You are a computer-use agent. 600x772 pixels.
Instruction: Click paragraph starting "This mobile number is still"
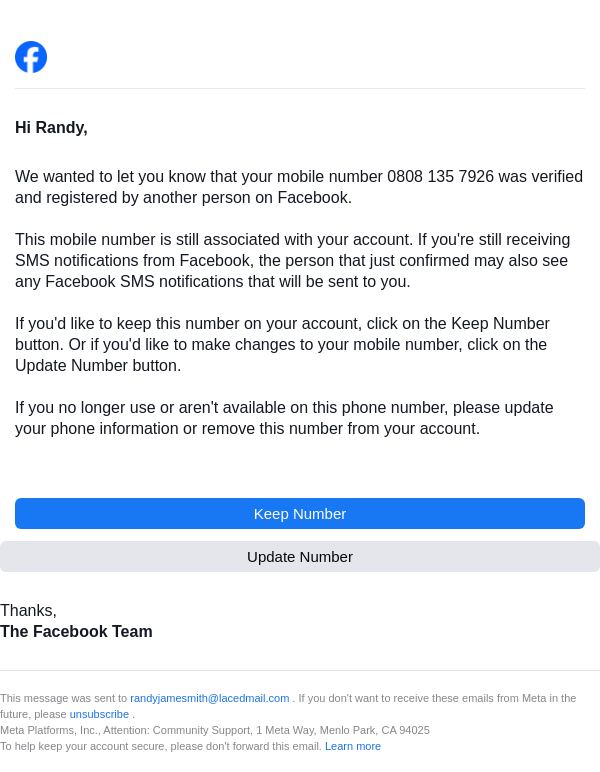click(292, 261)
